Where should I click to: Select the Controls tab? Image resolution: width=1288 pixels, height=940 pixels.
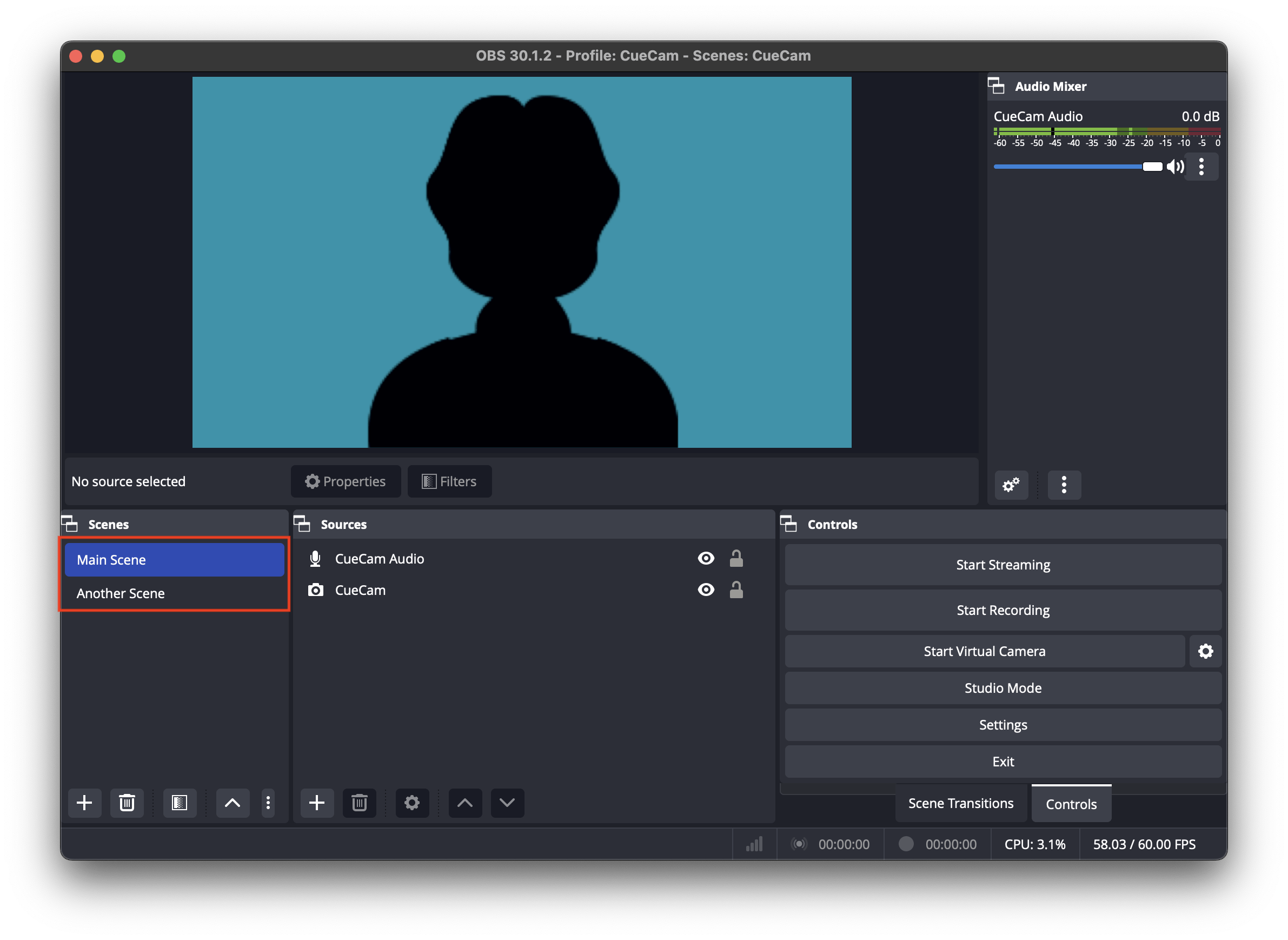1071,804
